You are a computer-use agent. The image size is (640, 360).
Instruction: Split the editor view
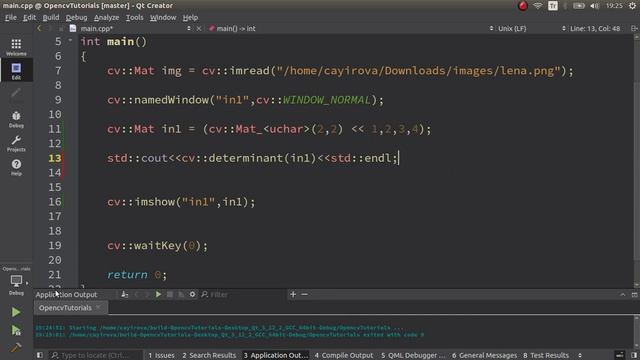point(634,29)
